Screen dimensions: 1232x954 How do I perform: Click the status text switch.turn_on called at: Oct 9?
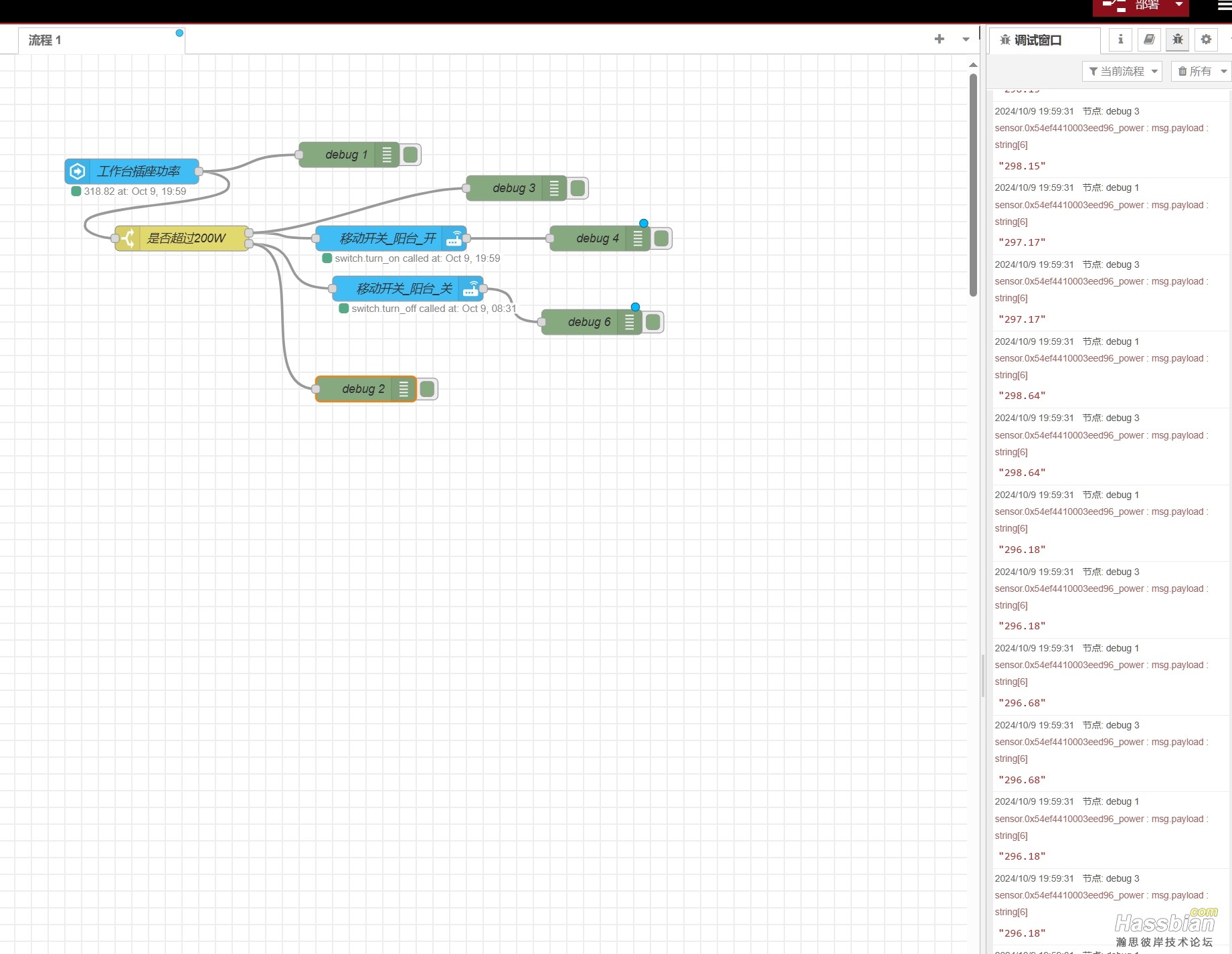418,258
